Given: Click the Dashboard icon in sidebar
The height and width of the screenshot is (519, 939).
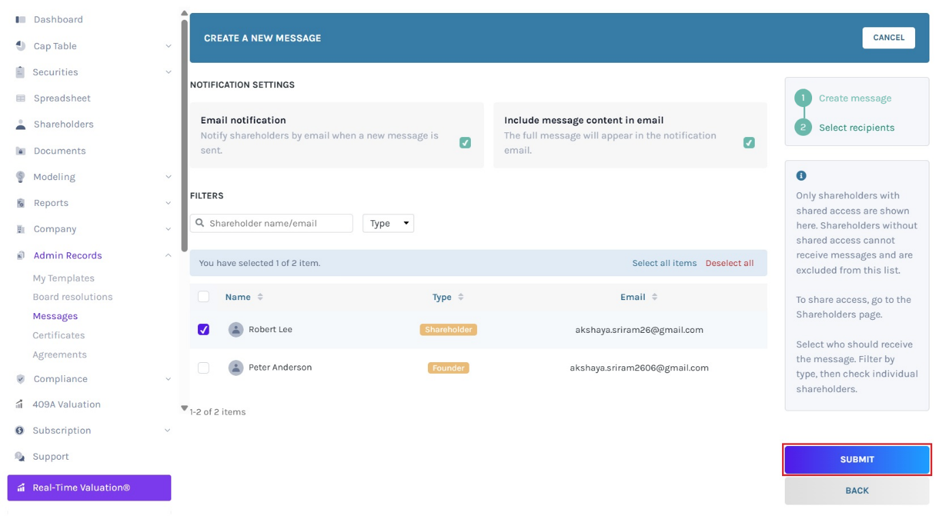Looking at the screenshot, I should (20, 19).
